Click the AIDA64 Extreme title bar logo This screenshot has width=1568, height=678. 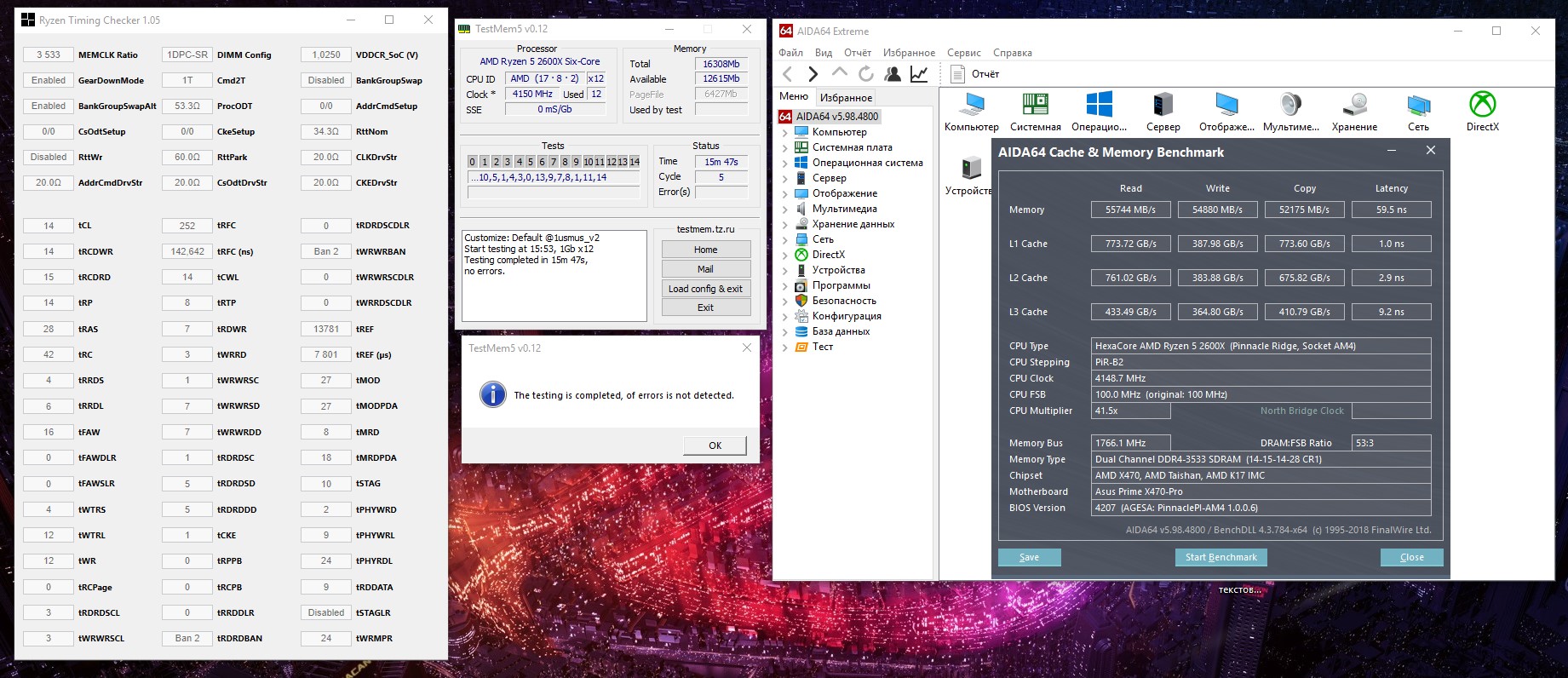click(x=786, y=31)
